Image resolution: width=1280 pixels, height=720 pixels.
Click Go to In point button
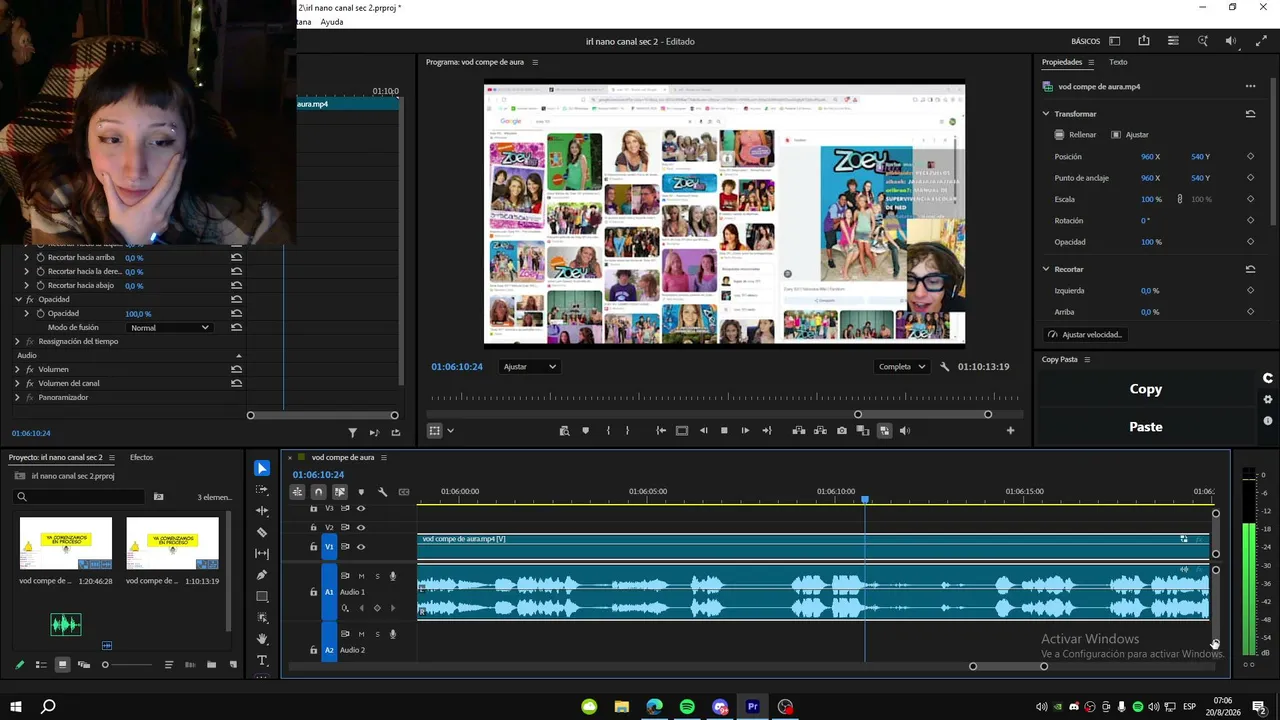(x=661, y=431)
